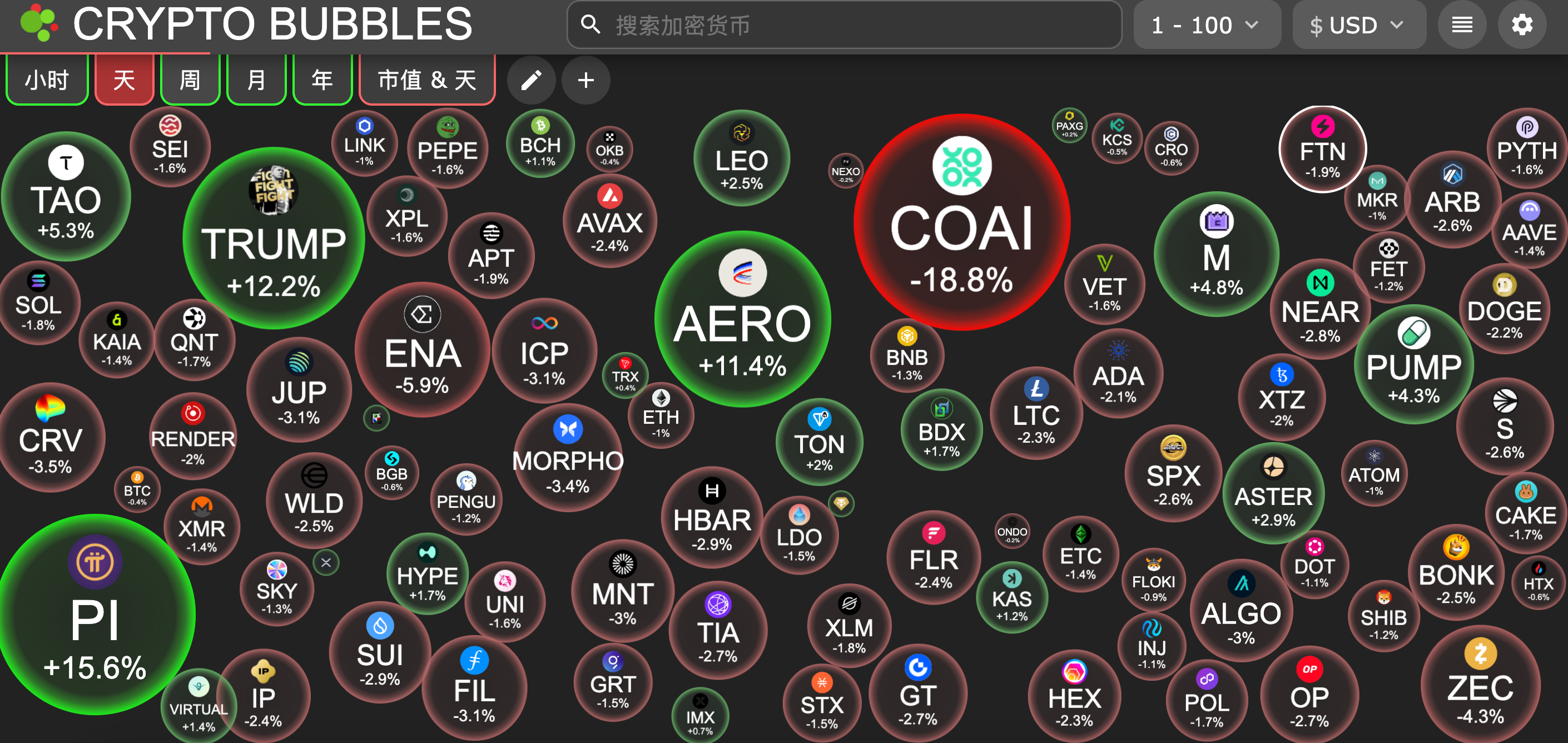Screen dimensions: 1568x743
Task: Switch to the 周 timeframe tab
Action: [190, 80]
